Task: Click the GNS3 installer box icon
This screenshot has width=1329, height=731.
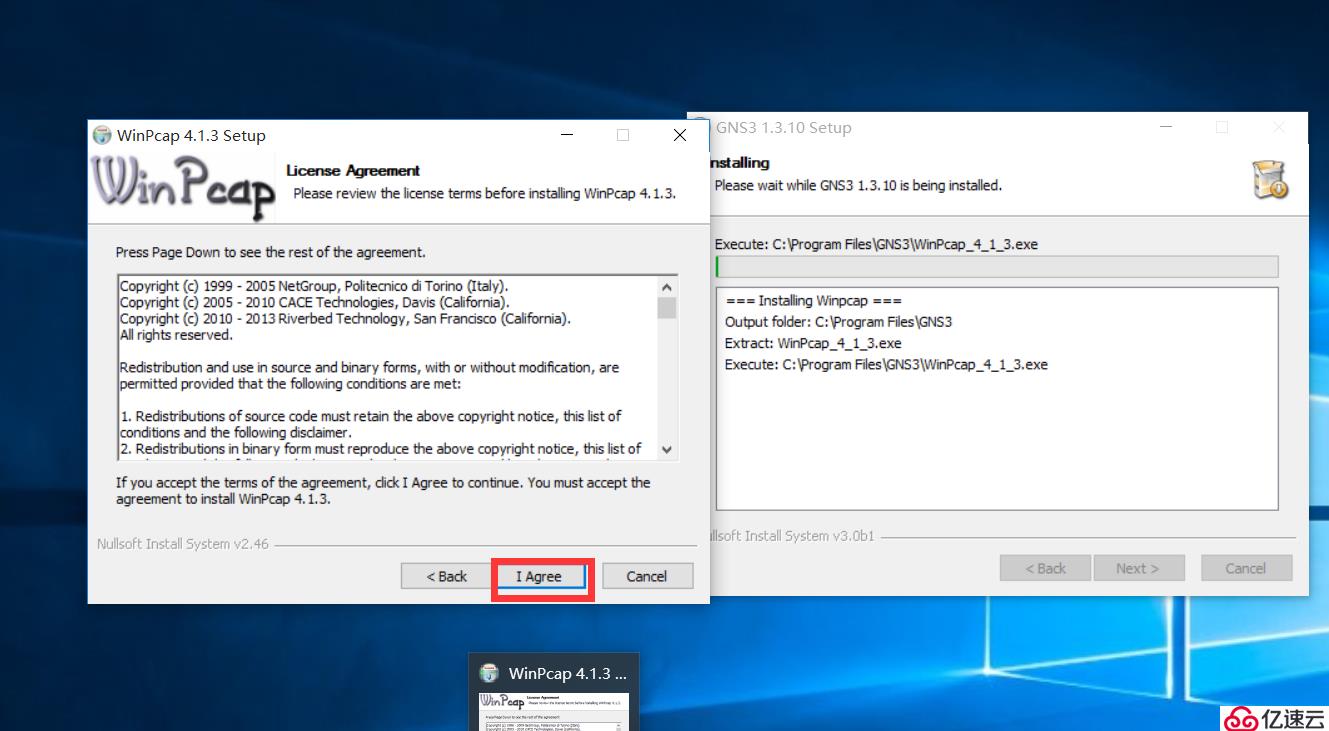Action: (1270, 179)
